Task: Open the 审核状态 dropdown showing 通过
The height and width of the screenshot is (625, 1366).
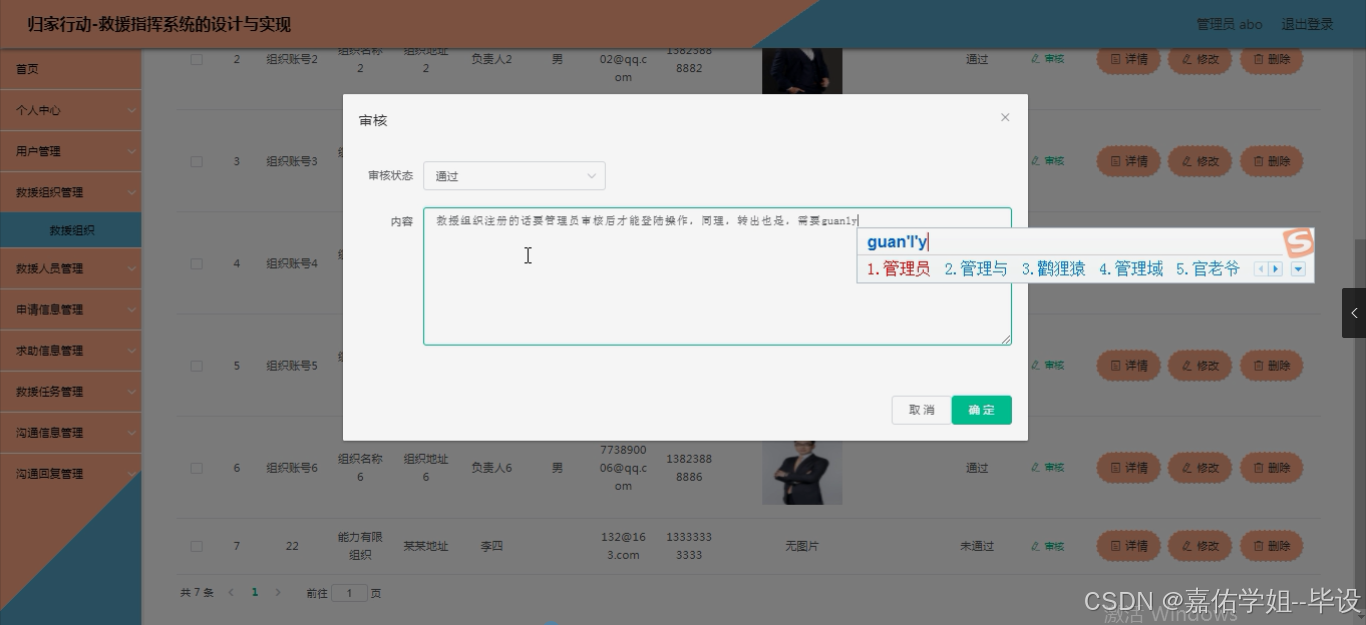Action: 514,175
